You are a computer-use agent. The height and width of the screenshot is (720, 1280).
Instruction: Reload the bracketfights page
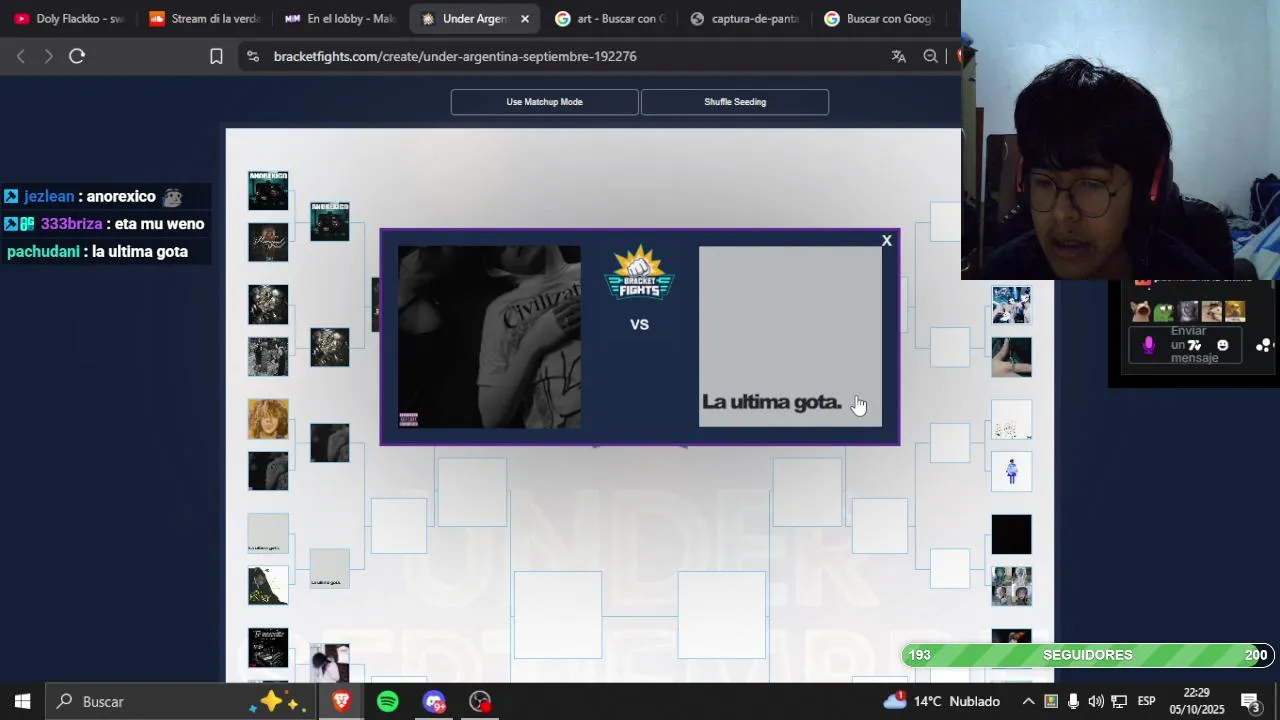point(77,56)
